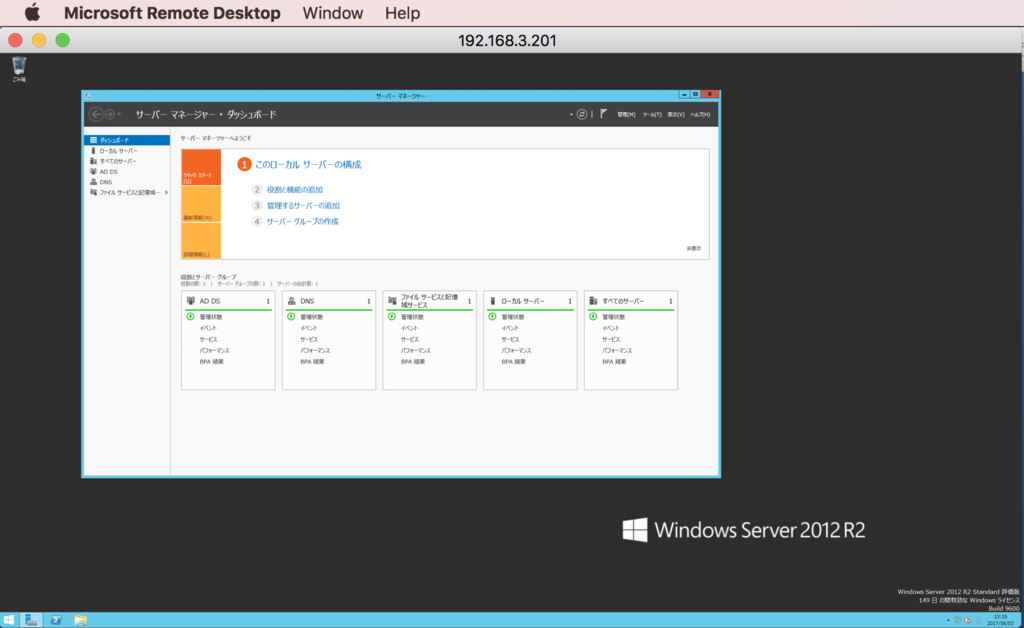Viewport: 1024px width, 628px height.
Task: Click the Server Manager title bar icon
Action: [x=88, y=95]
